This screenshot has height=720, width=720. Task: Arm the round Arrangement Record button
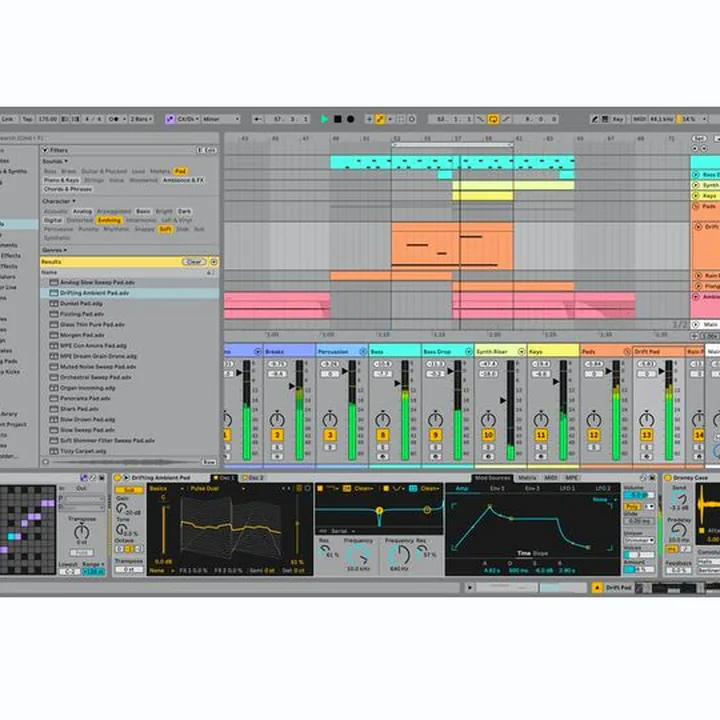point(350,119)
